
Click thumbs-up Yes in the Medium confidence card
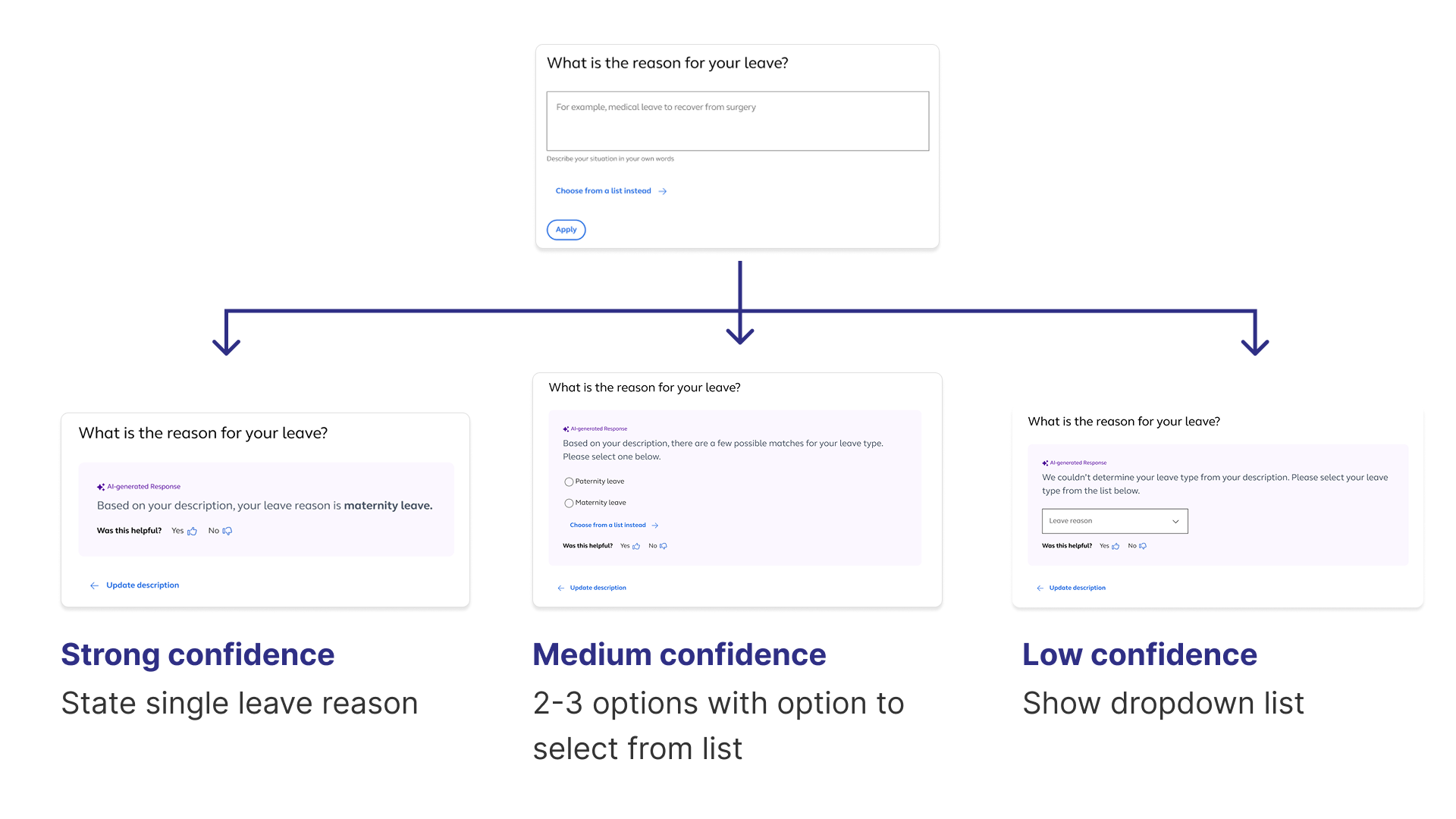coord(630,546)
